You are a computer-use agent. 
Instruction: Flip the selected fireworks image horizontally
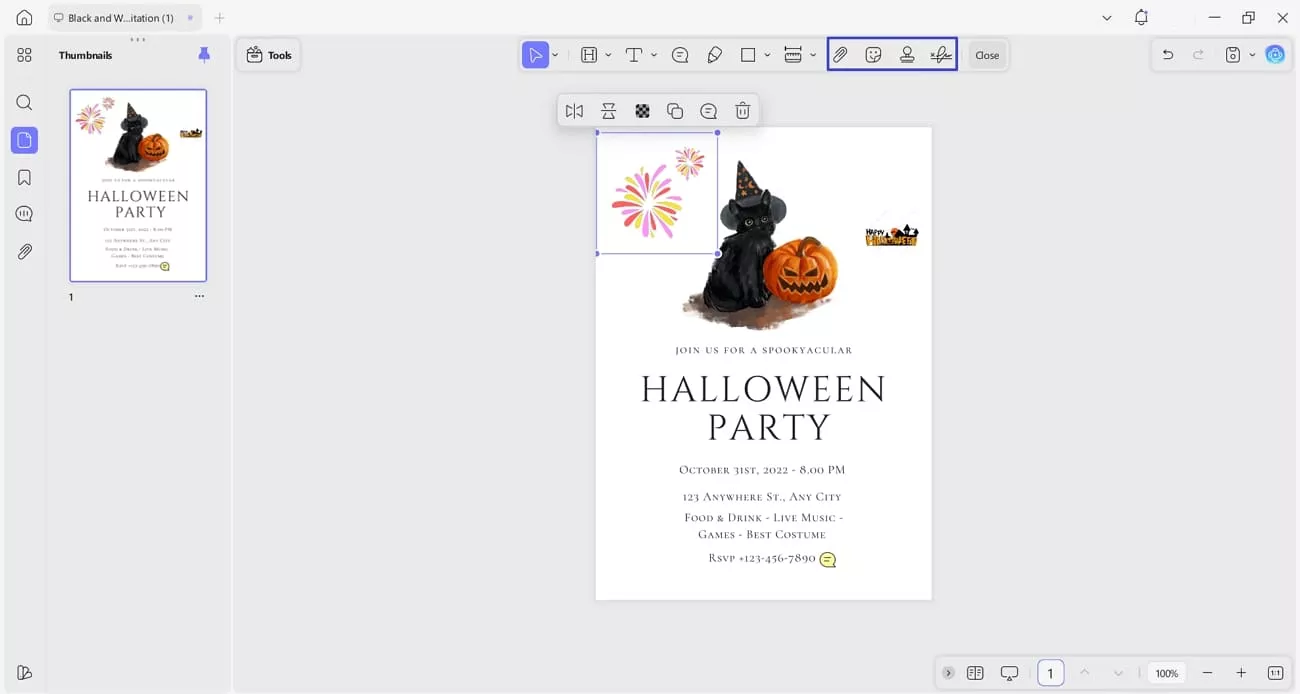[x=574, y=110]
